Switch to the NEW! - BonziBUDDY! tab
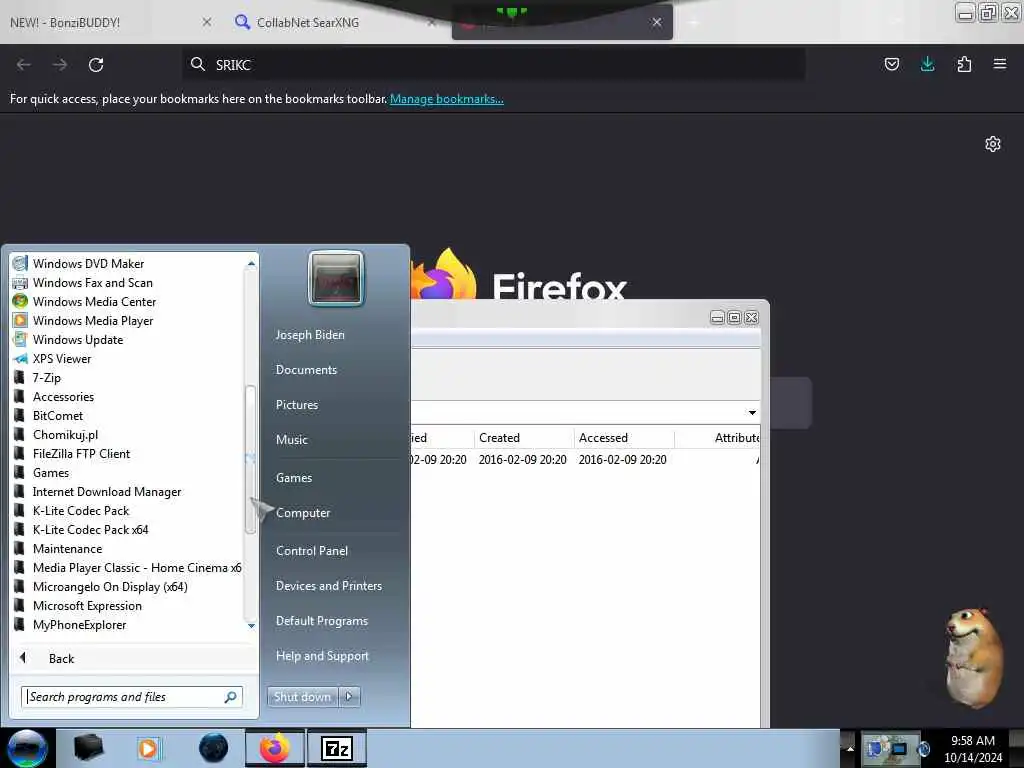The width and height of the screenshot is (1024, 768). coord(65,23)
